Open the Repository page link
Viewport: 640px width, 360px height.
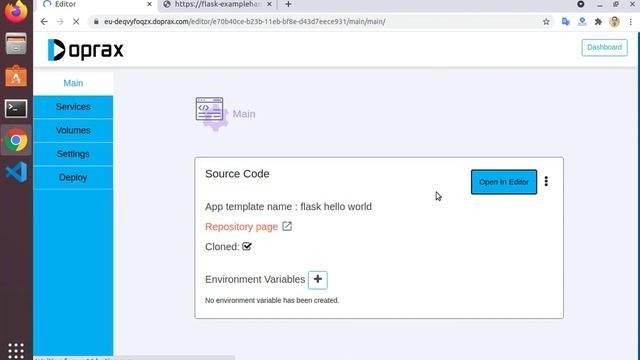point(241,227)
